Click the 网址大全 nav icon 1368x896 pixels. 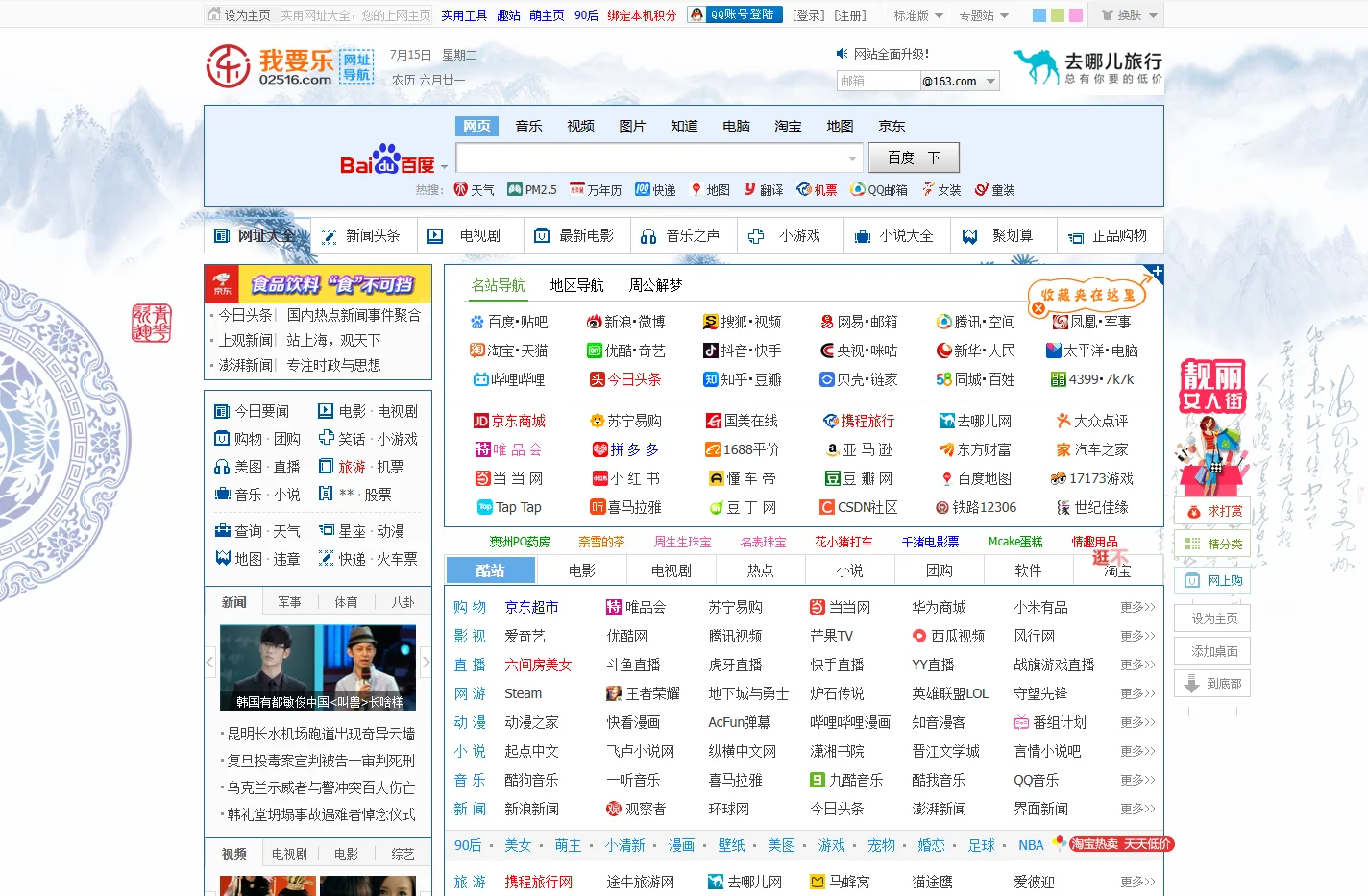tap(221, 235)
